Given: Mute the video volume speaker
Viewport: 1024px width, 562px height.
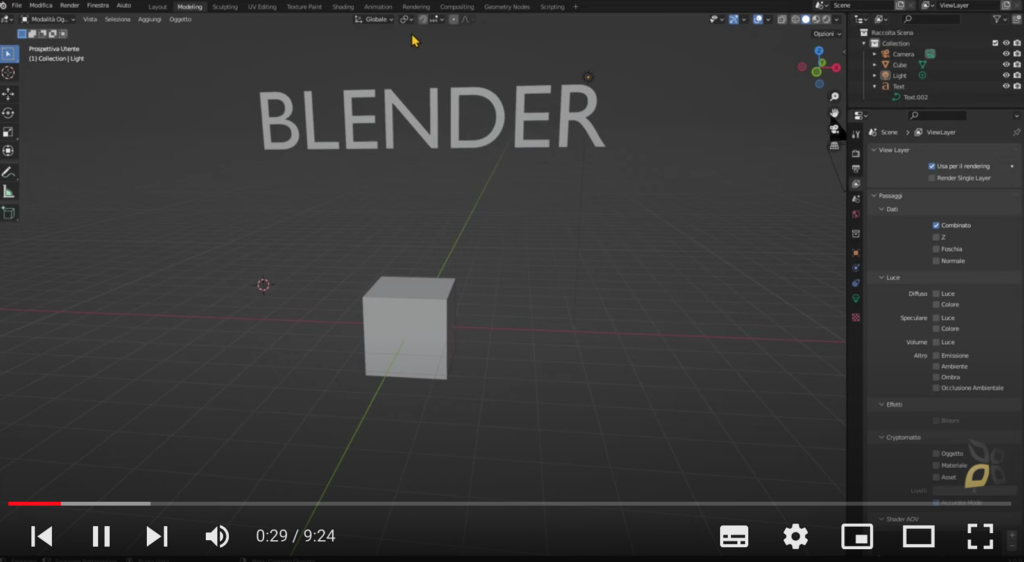Looking at the screenshot, I should 217,537.
